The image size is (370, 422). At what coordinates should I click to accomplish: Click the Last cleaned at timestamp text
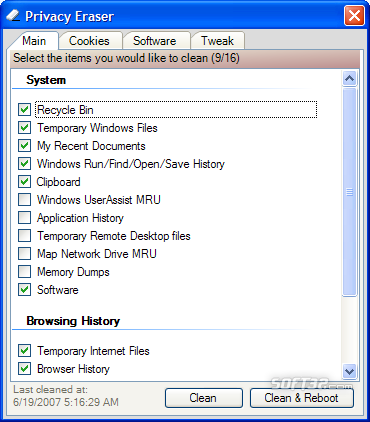[x=66, y=396]
